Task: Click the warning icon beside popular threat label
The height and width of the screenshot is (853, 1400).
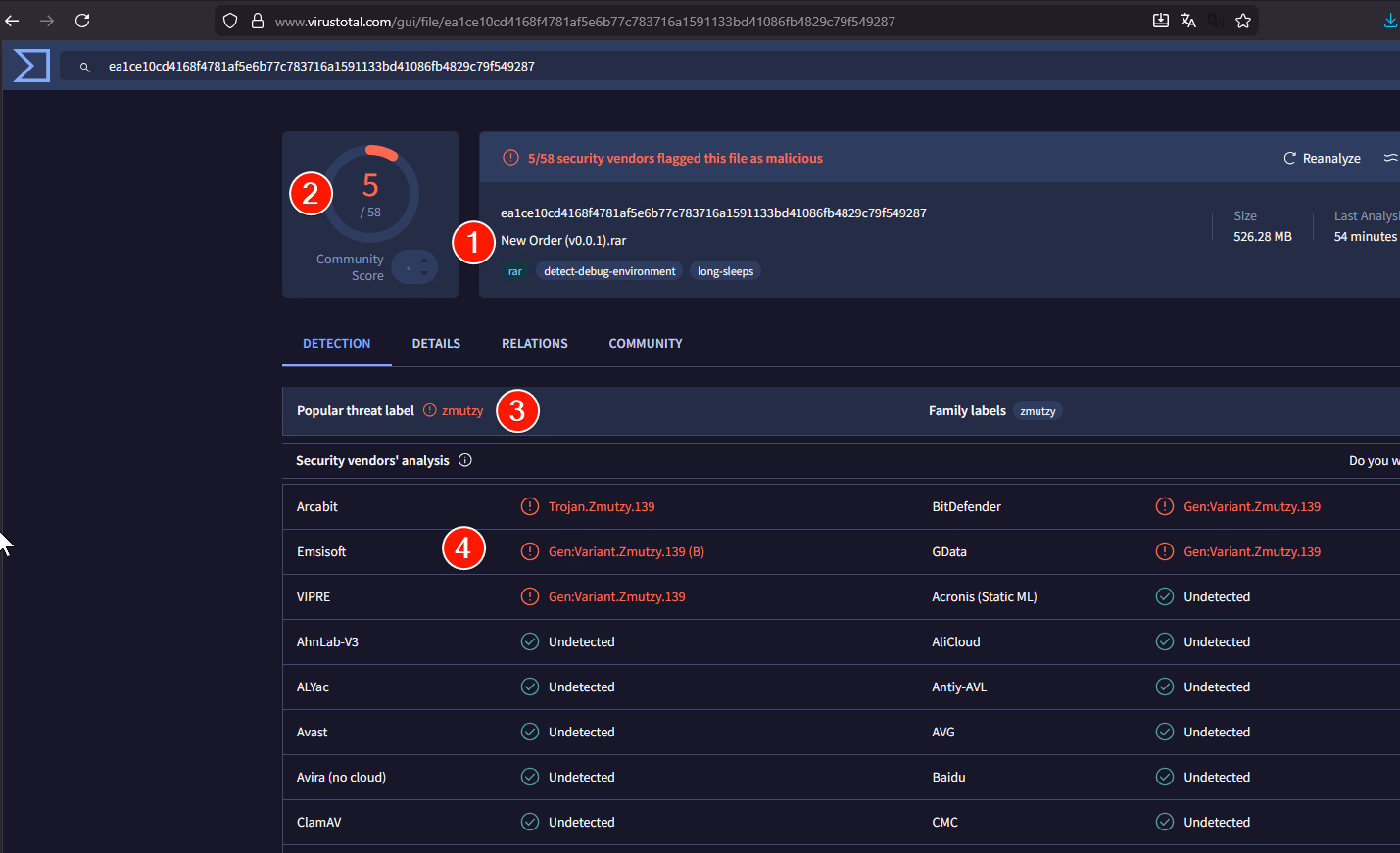Action: coord(430,410)
